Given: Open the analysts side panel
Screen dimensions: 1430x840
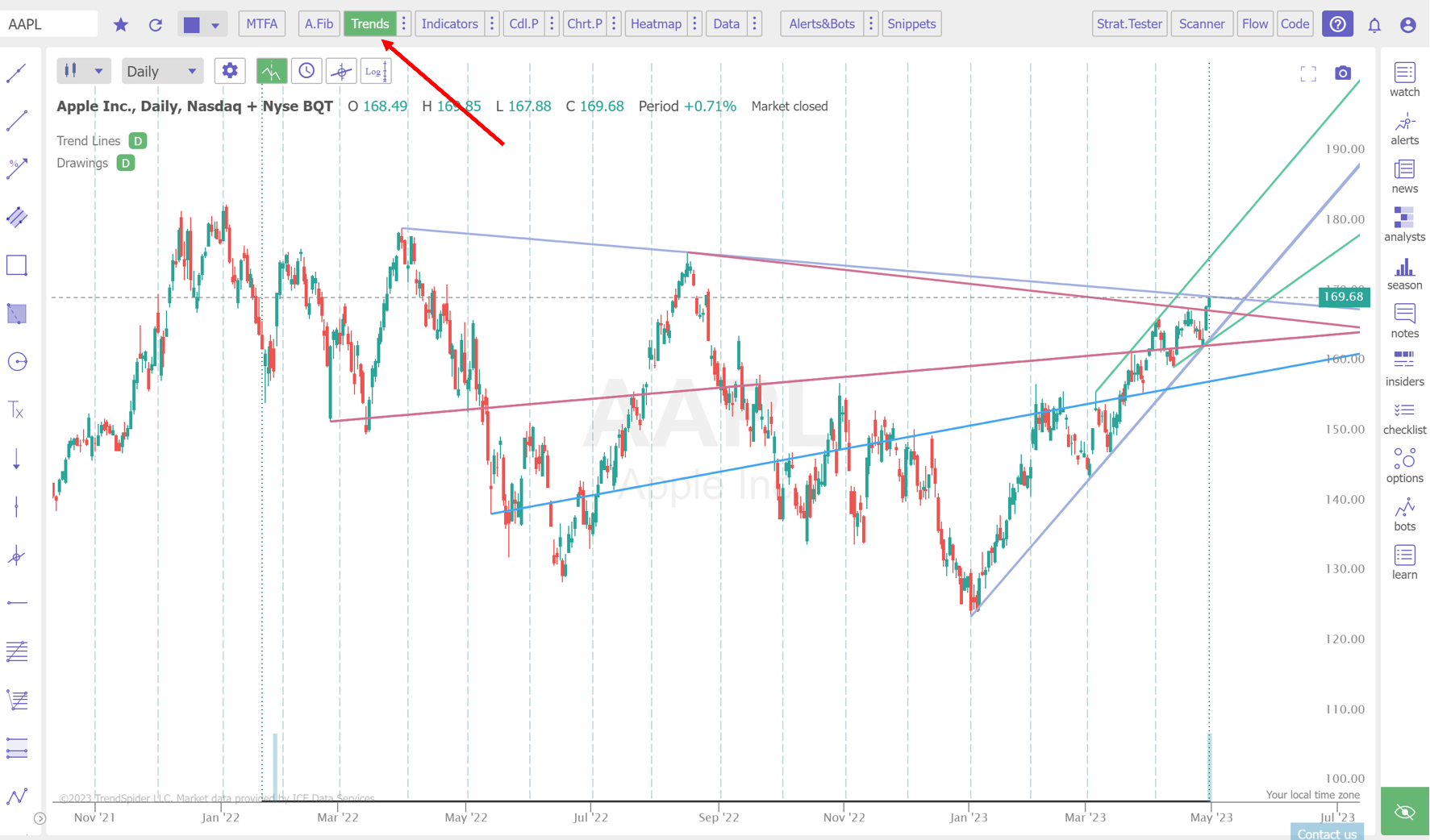Looking at the screenshot, I should pos(1404,225).
